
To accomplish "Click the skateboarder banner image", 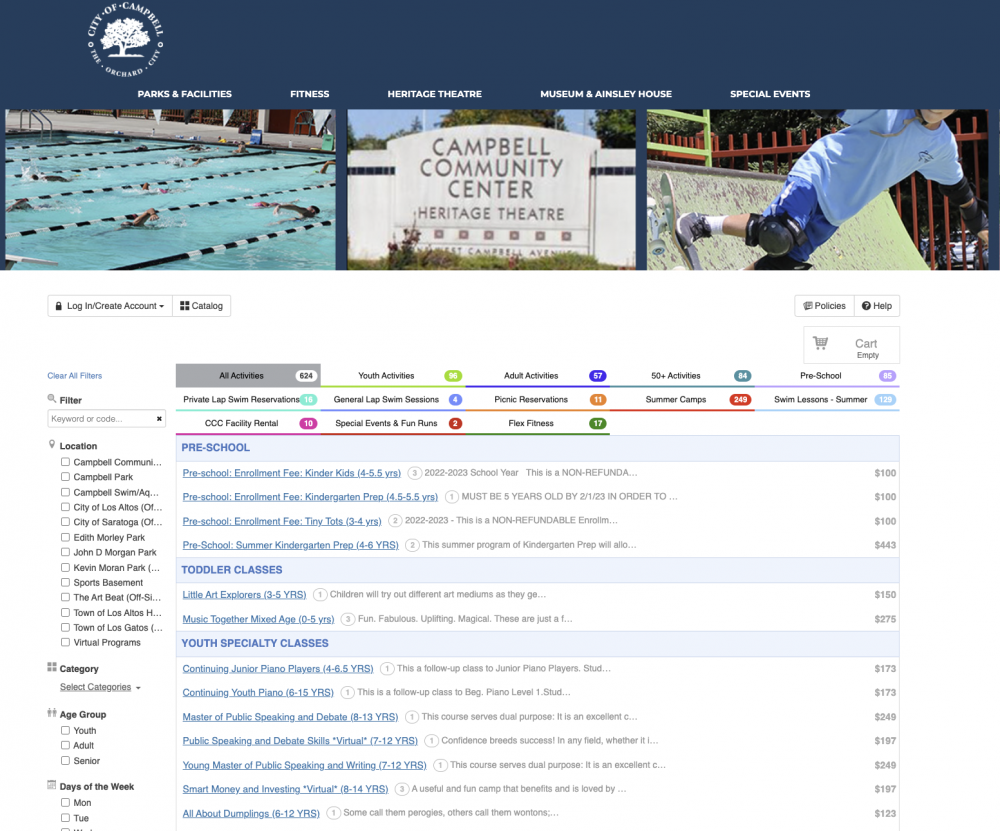I will [818, 189].
